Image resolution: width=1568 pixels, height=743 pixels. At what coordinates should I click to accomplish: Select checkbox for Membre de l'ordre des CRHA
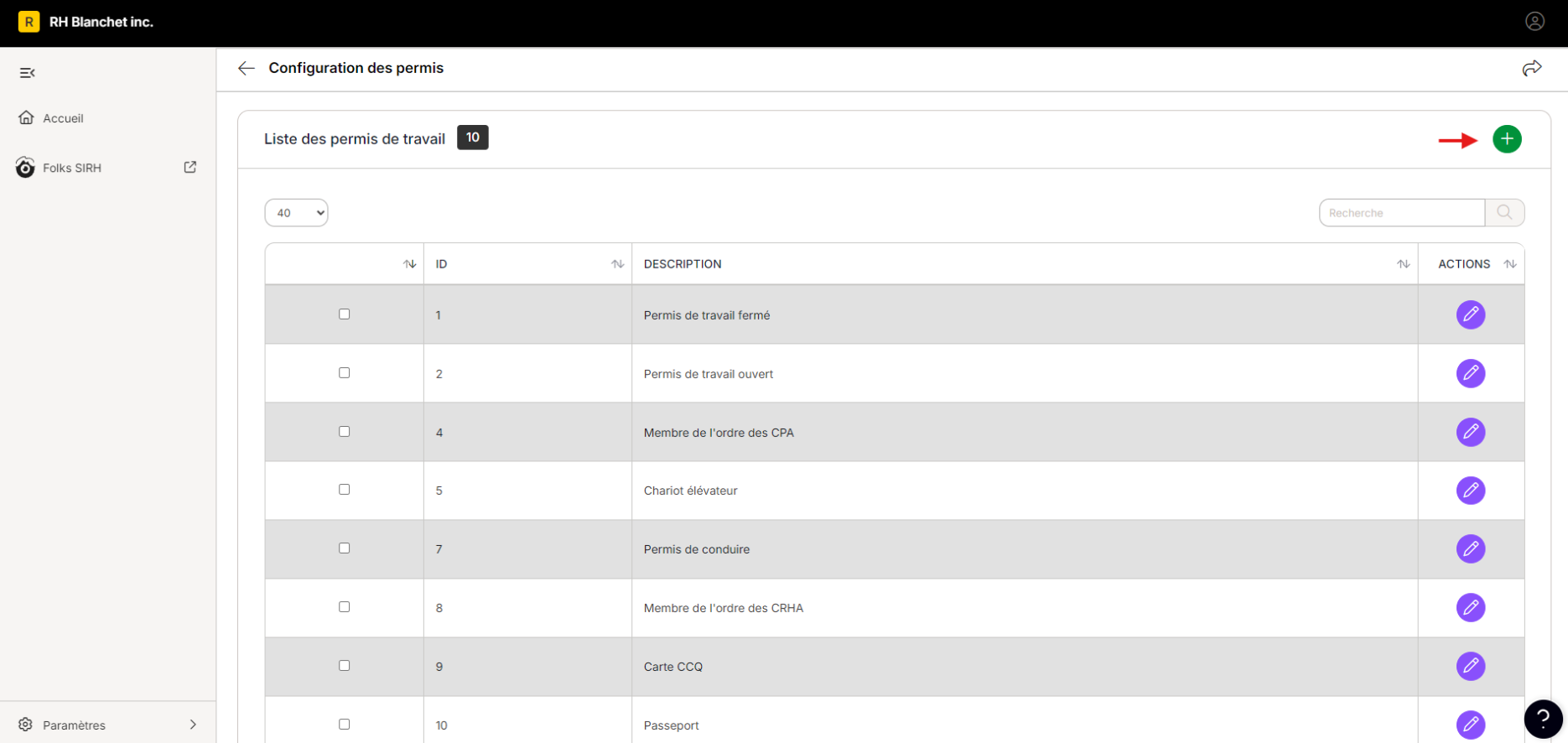pos(344,607)
